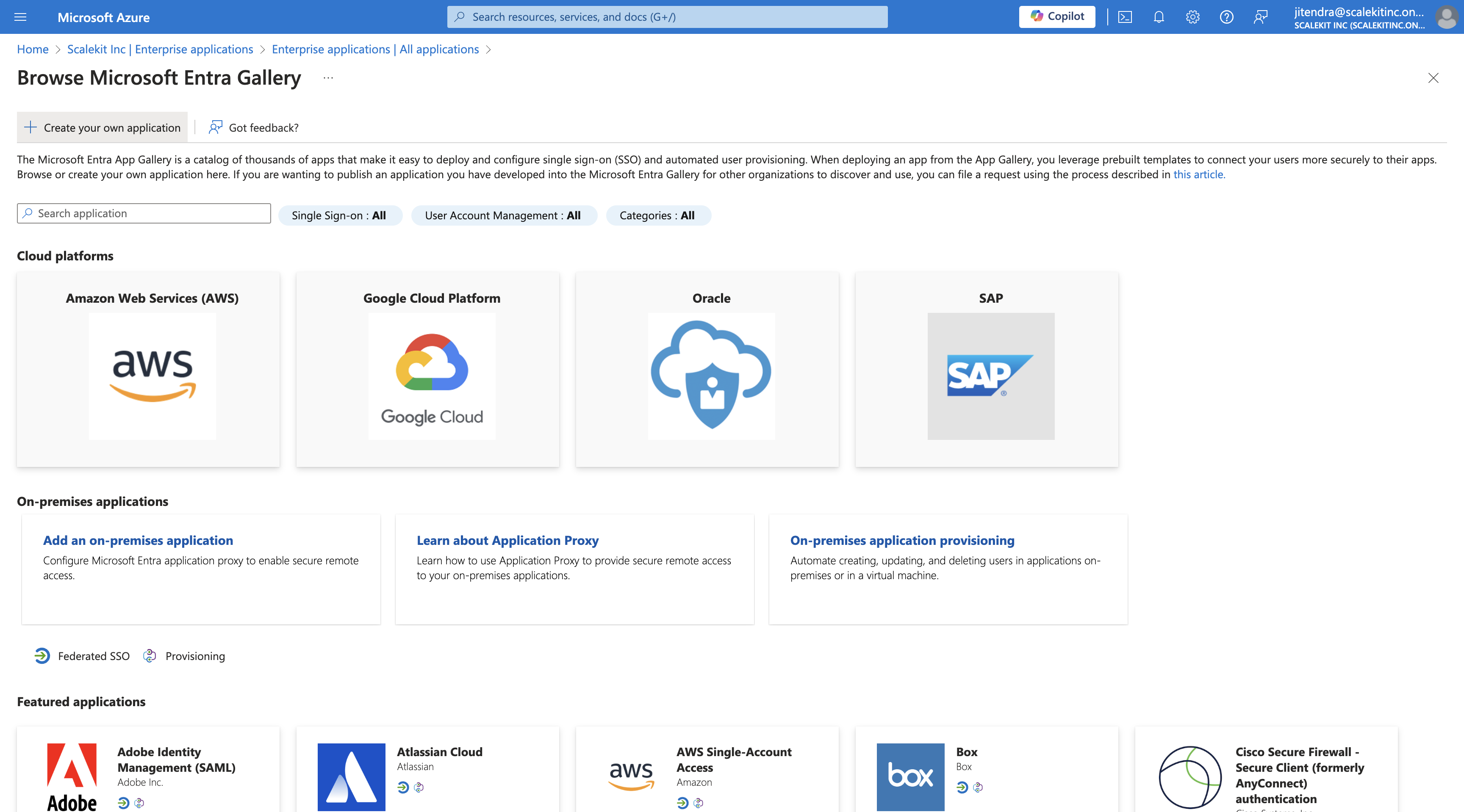Open 'this article' link
Image resolution: width=1464 pixels, height=812 pixels.
[x=1199, y=174]
